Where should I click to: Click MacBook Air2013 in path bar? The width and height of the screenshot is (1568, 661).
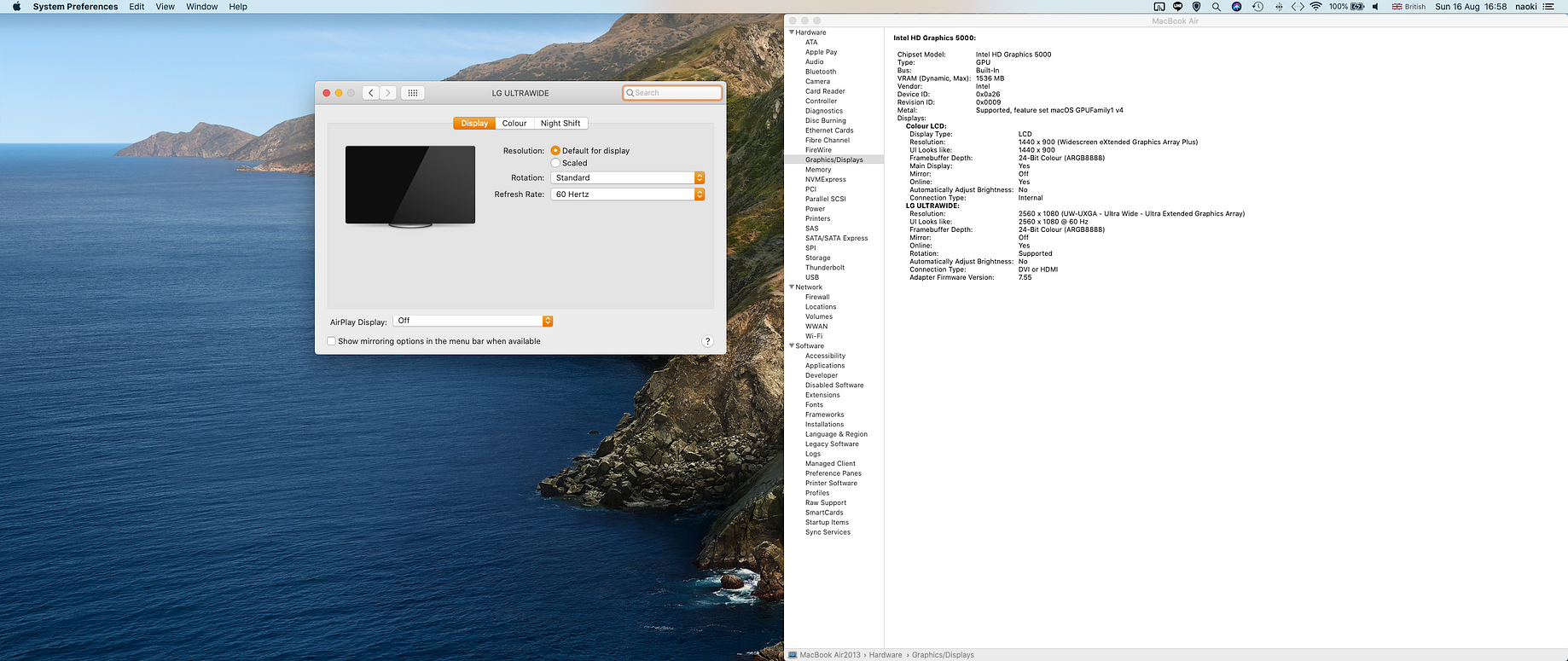829,655
